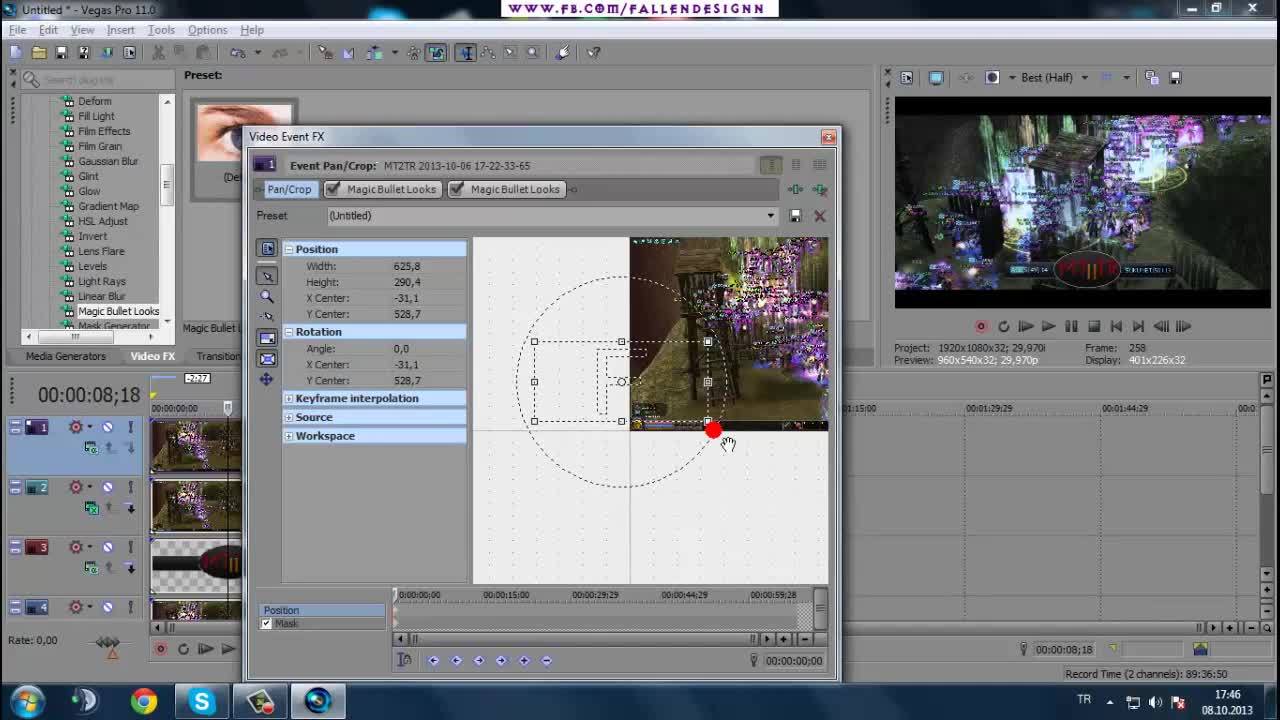Expand the Keyframe interpolation section
Image resolution: width=1280 pixels, height=720 pixels.
(289, 399)
